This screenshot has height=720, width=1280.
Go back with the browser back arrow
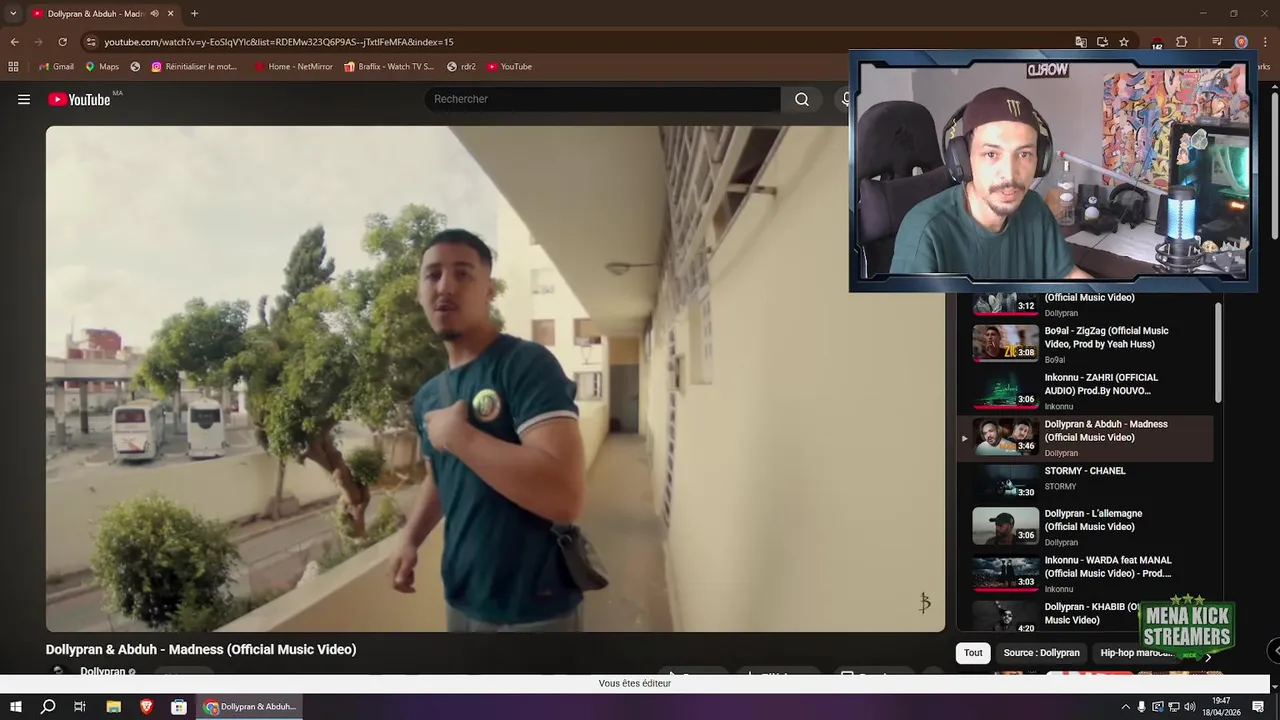pos(14,42)
